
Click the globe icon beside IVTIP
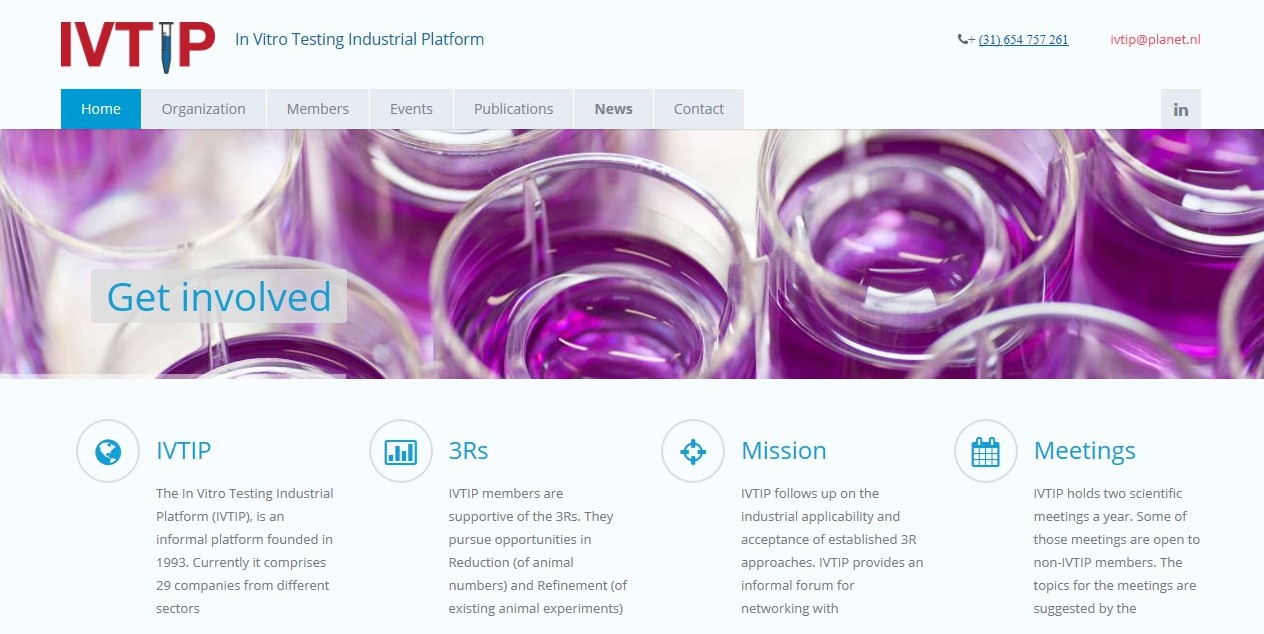point(108,451)
